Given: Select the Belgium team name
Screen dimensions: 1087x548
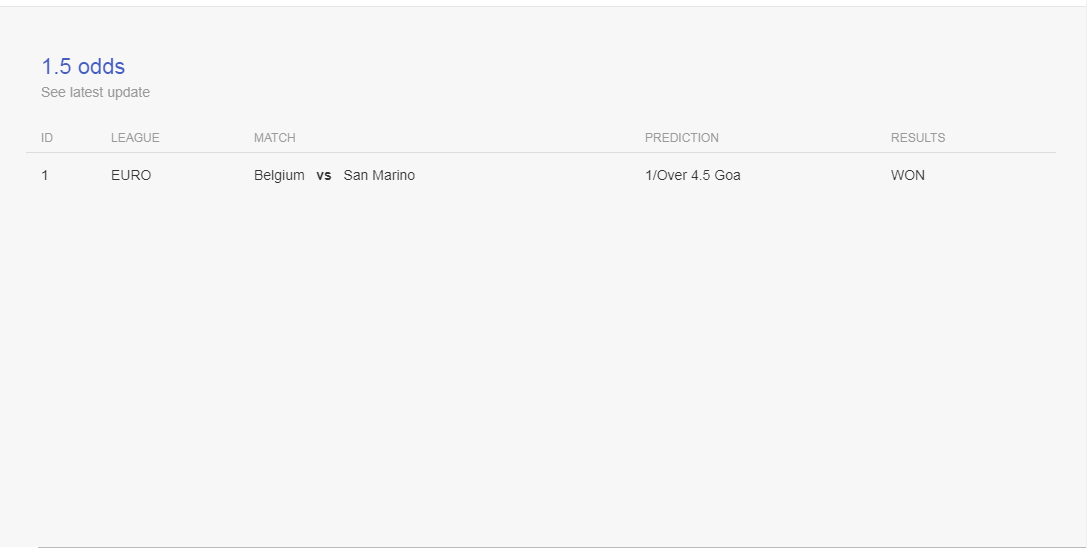Looking at the screenshot, I should 279,175.
